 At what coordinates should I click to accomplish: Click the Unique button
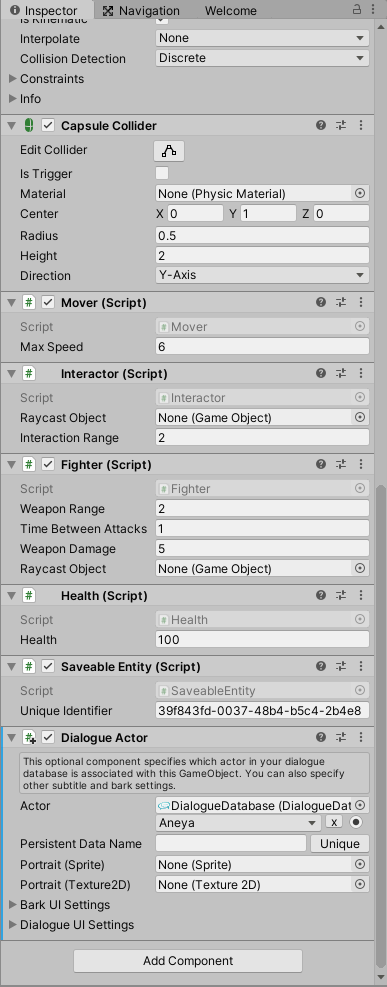point(340,844)
